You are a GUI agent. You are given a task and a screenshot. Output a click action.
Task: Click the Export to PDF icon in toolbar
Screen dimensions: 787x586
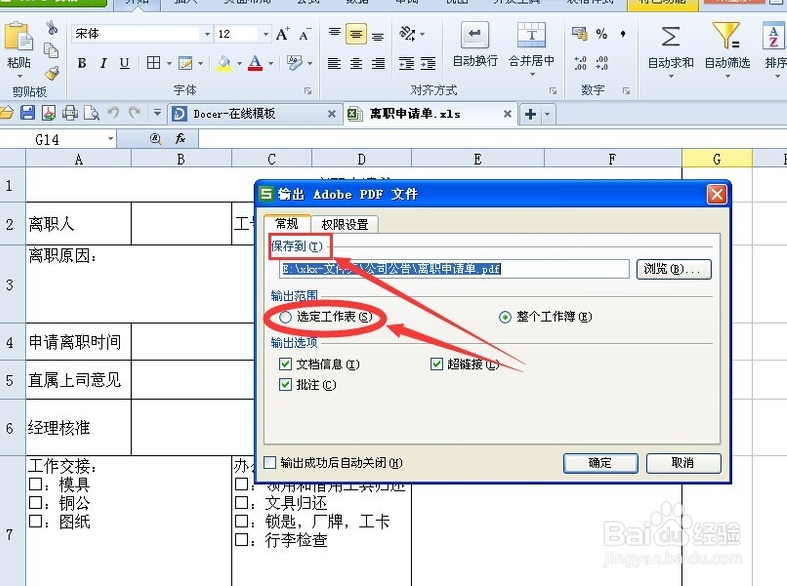49,113
